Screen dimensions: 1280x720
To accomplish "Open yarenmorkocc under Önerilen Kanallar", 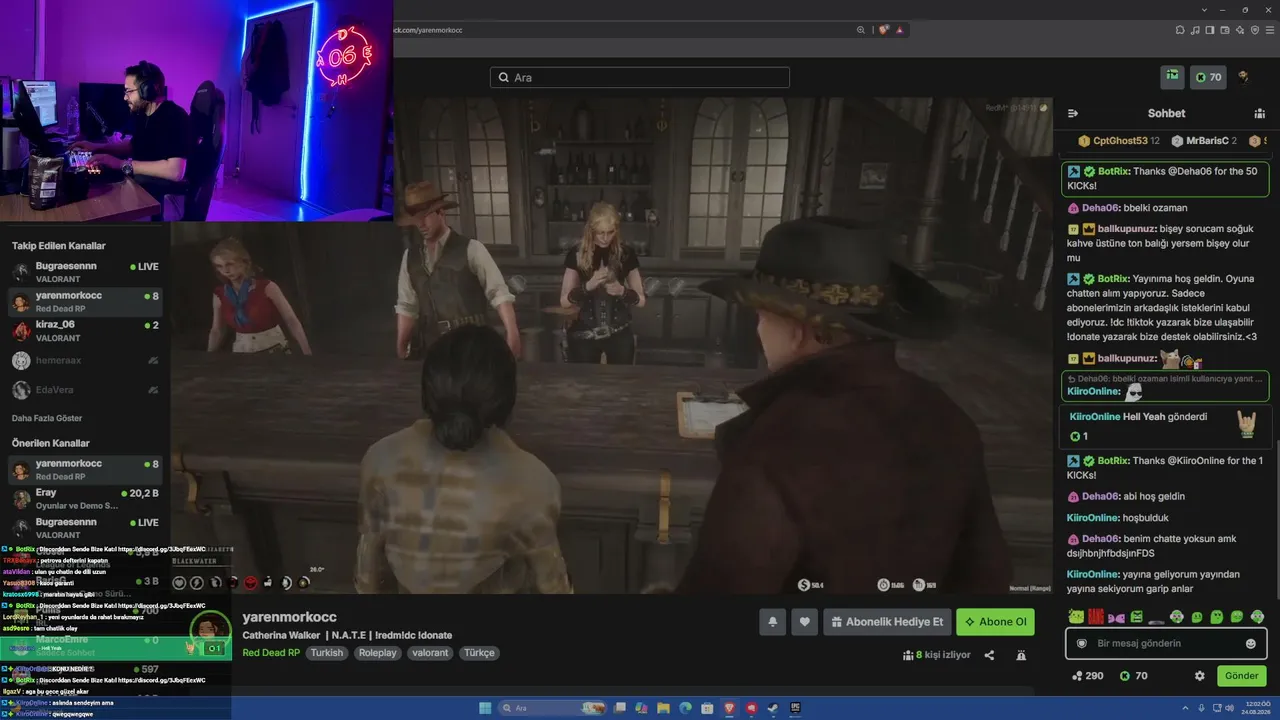I will tap(85, 470).
